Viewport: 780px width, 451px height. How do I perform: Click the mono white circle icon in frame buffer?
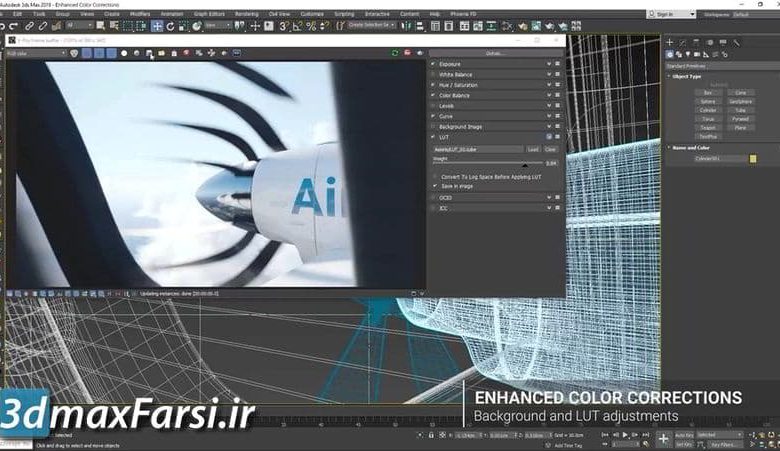(124, 53)
